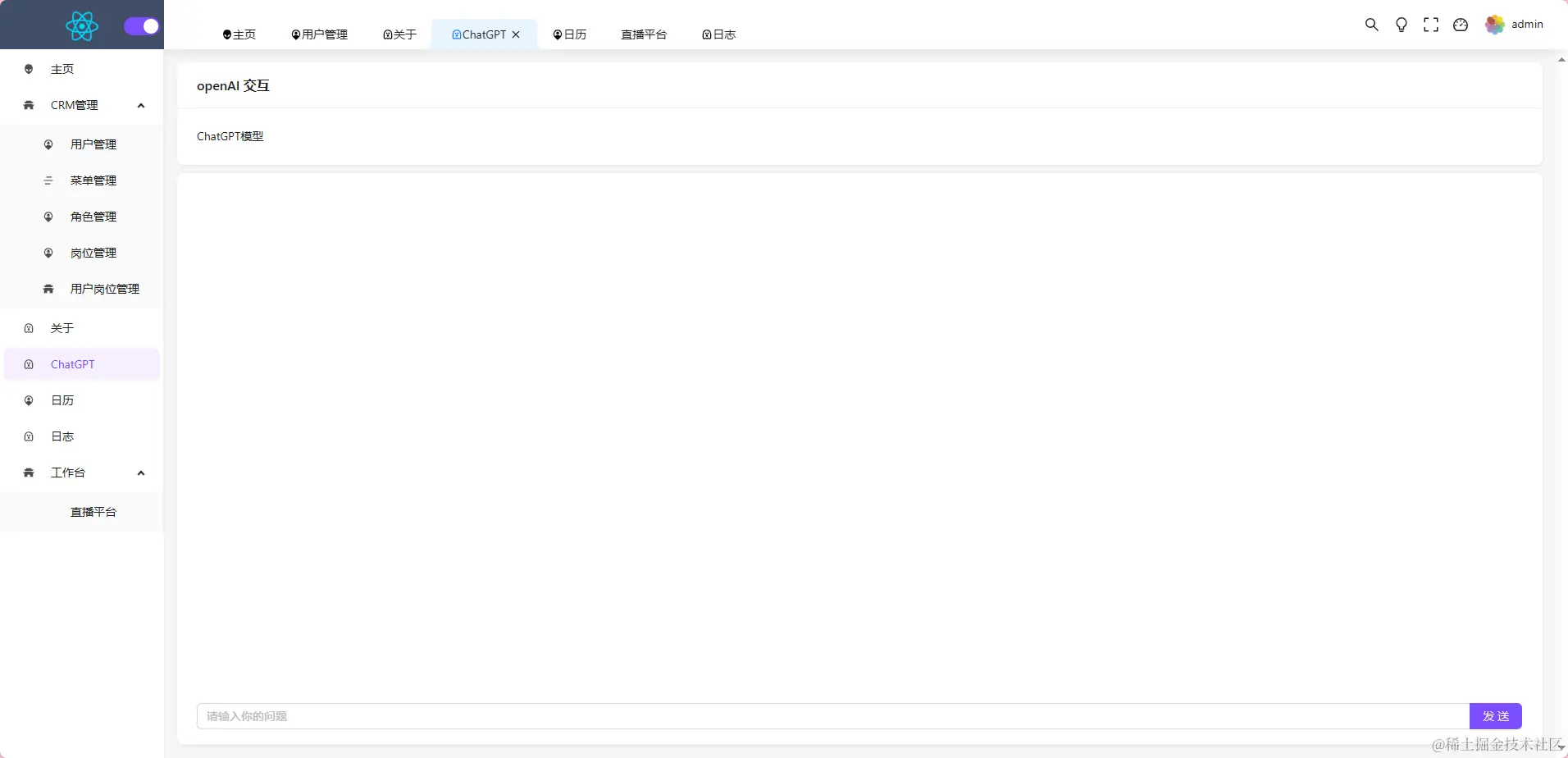
Task: Click the 角色管理 sidebar icon
Action: click(x=48, y=217)
